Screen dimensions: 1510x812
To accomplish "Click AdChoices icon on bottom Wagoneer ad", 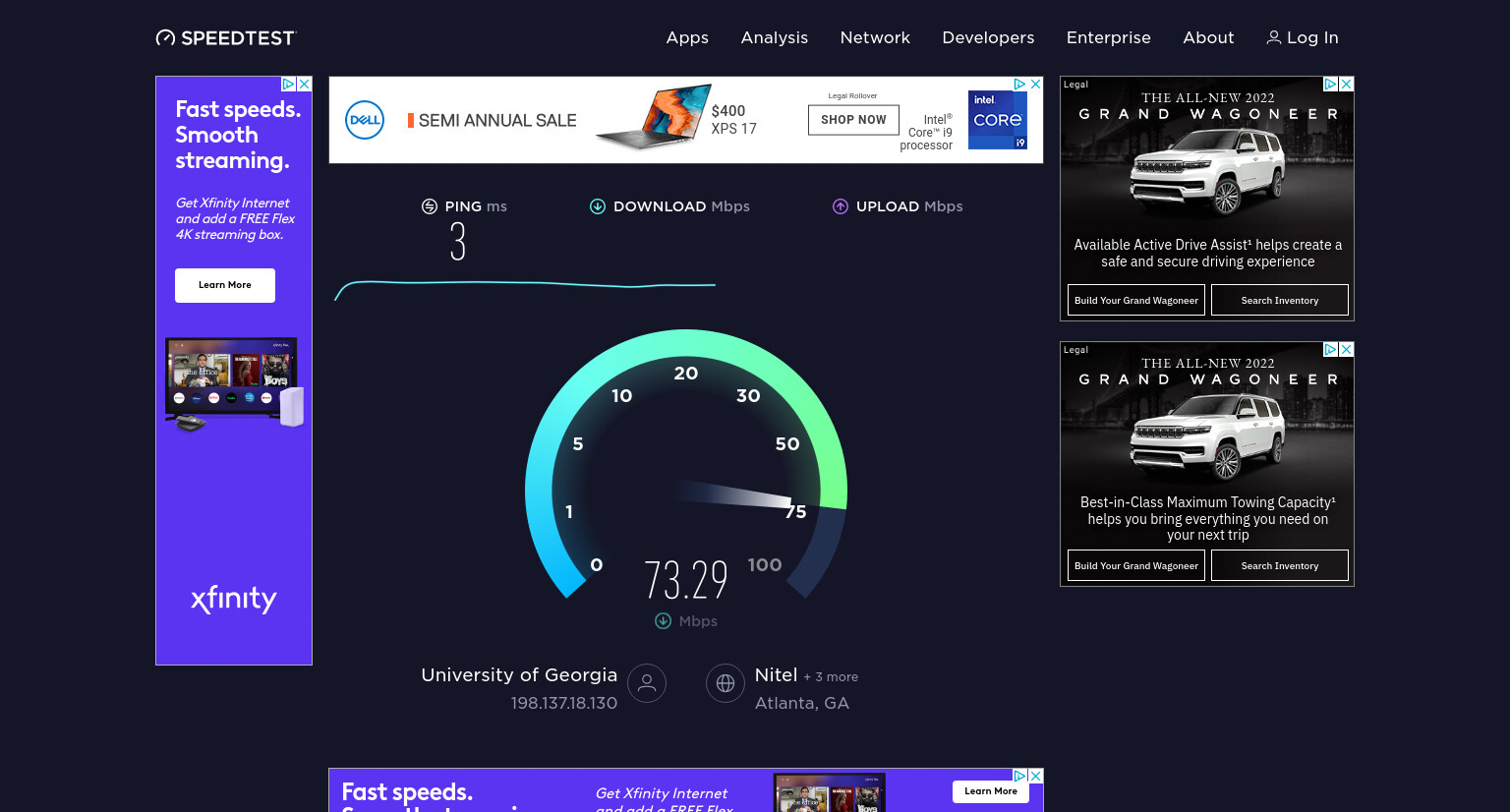I will tap(1331, 350).
